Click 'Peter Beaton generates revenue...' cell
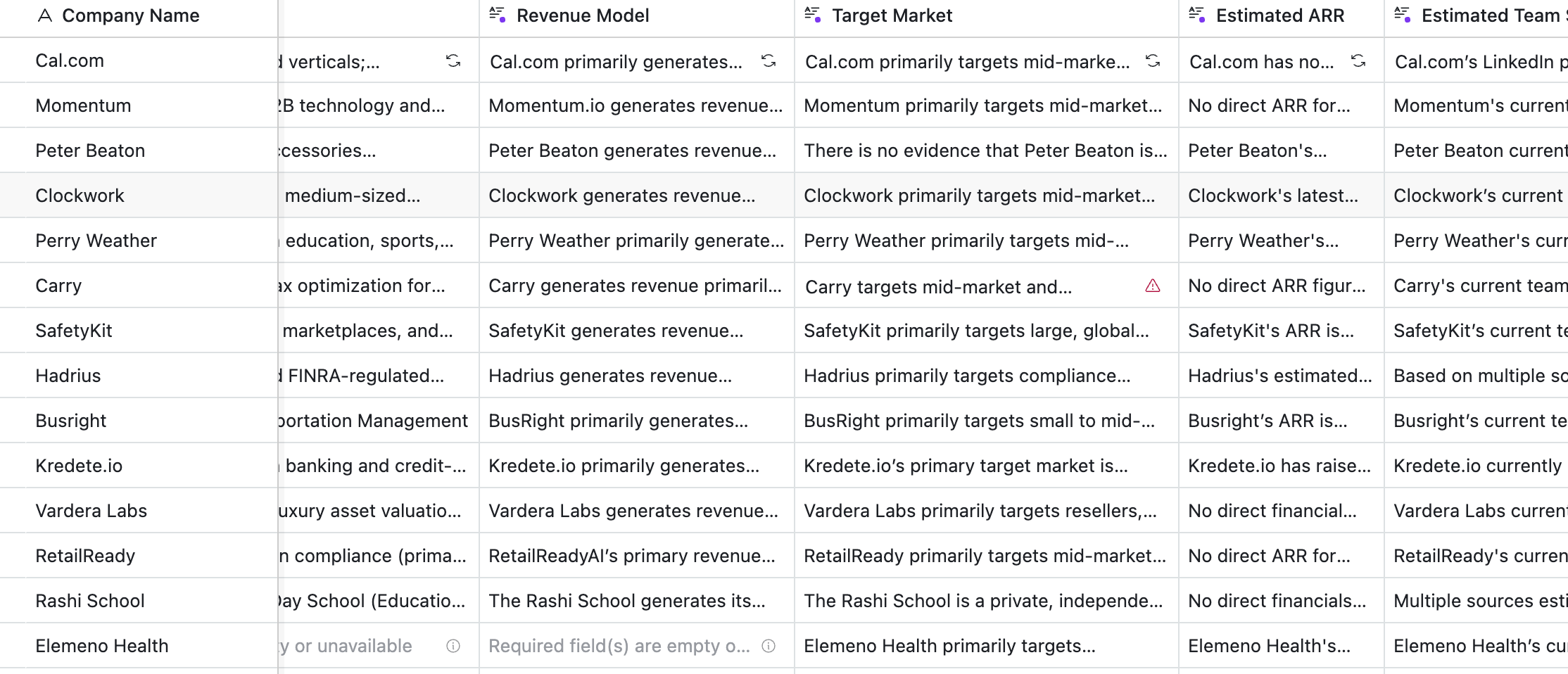1568x674 pixels. coord(637,151)
